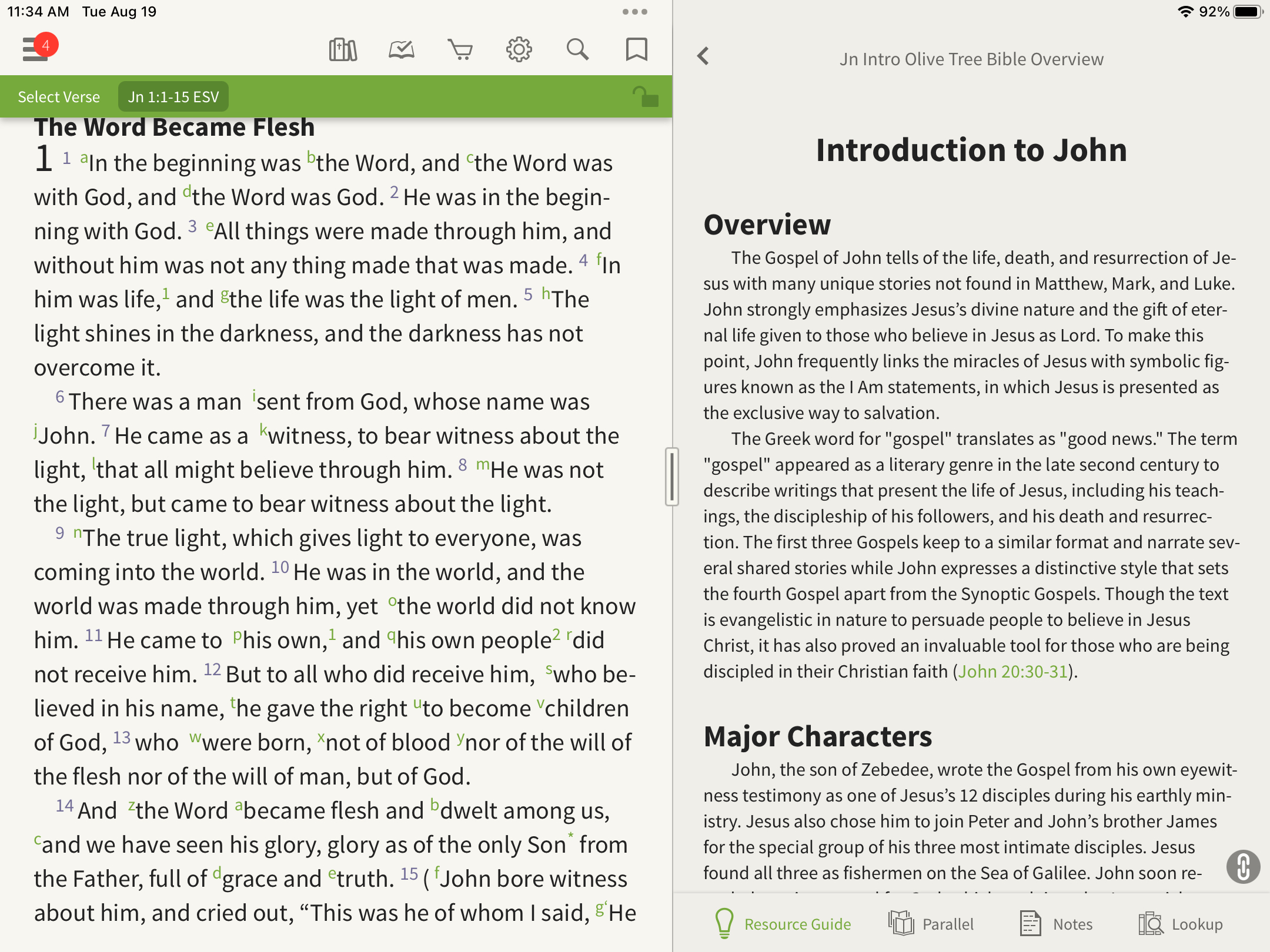This screenshot has width=1270, height=952.
Task: Switch to the Notes tab
Action: (x=1057, y=924)
